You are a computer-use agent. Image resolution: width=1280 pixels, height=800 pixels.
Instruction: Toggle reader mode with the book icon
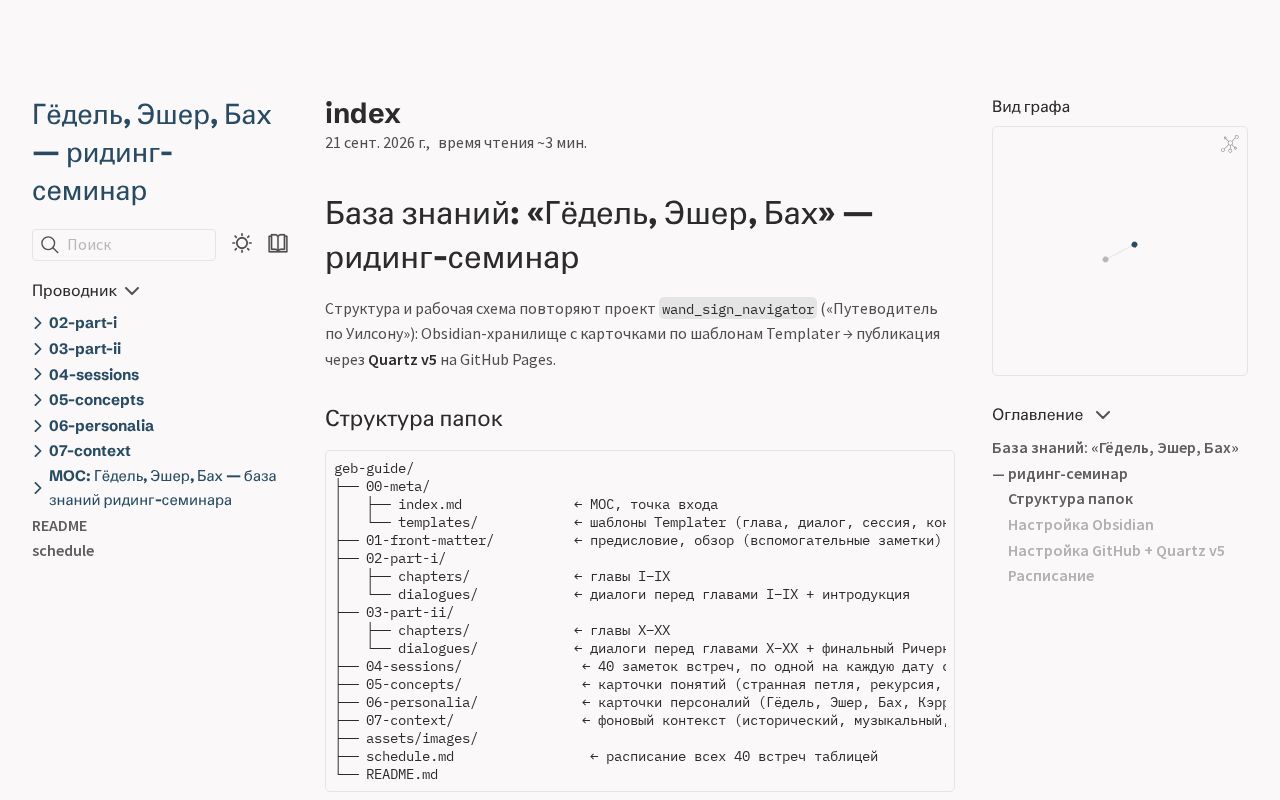tap(278, 243)
